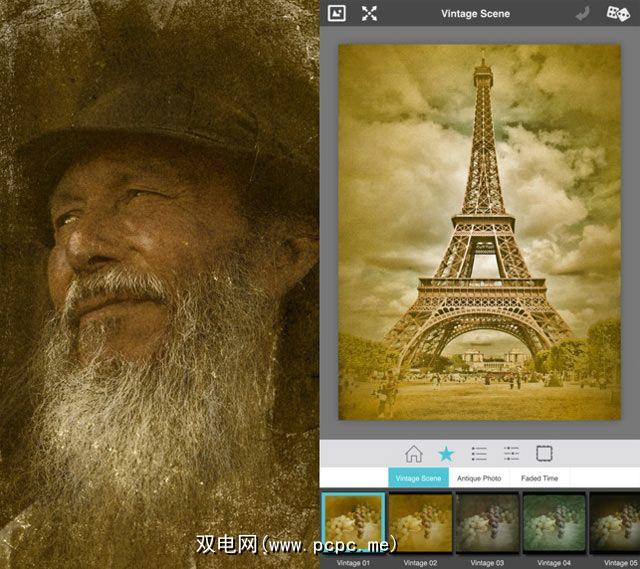640x569 pixels.
Task: Choose the Vintage 01 preset thumbnail
Action: click(x=353, y=523)
